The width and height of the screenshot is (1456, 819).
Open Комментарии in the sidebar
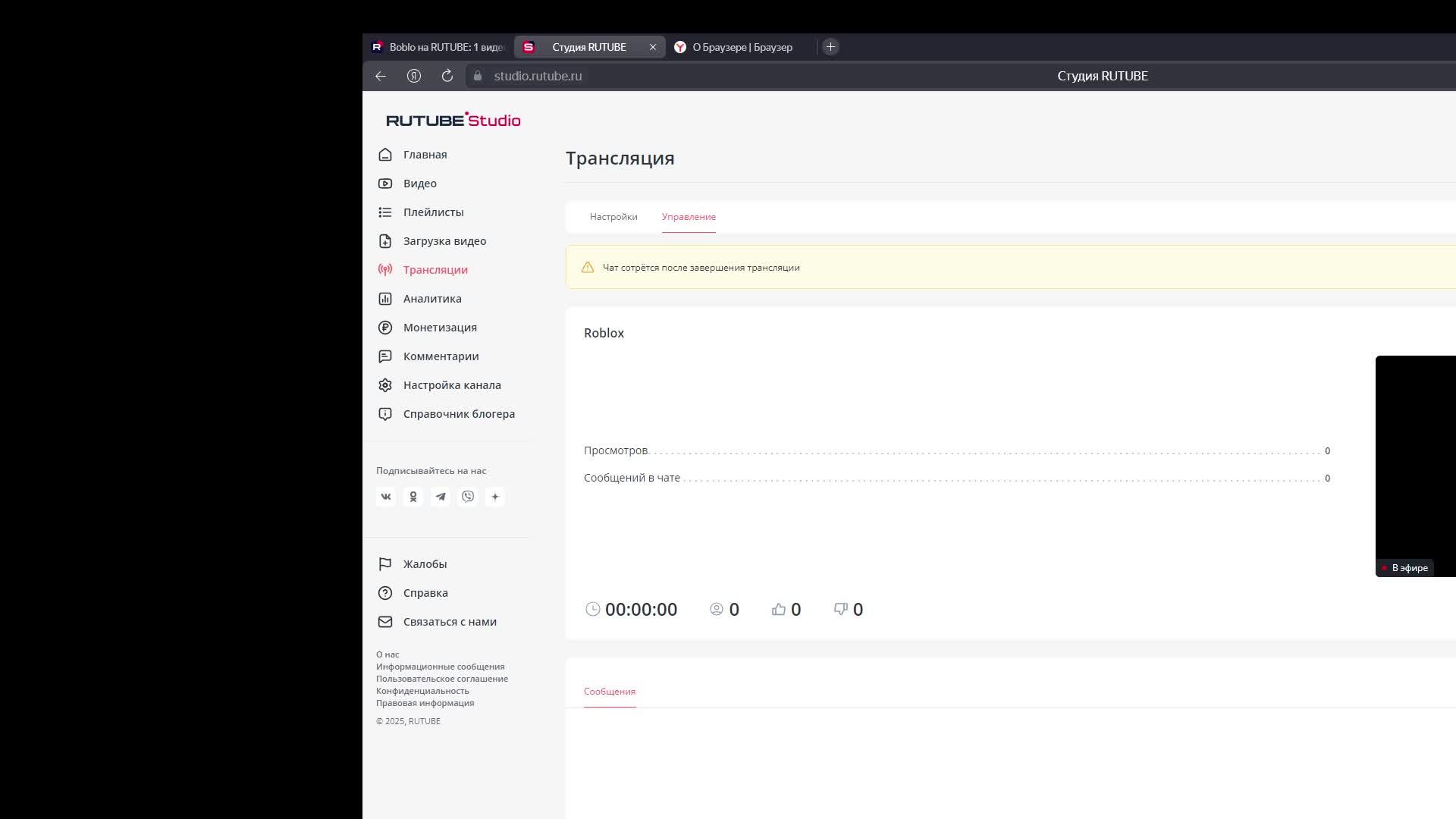tap(441, 356)
